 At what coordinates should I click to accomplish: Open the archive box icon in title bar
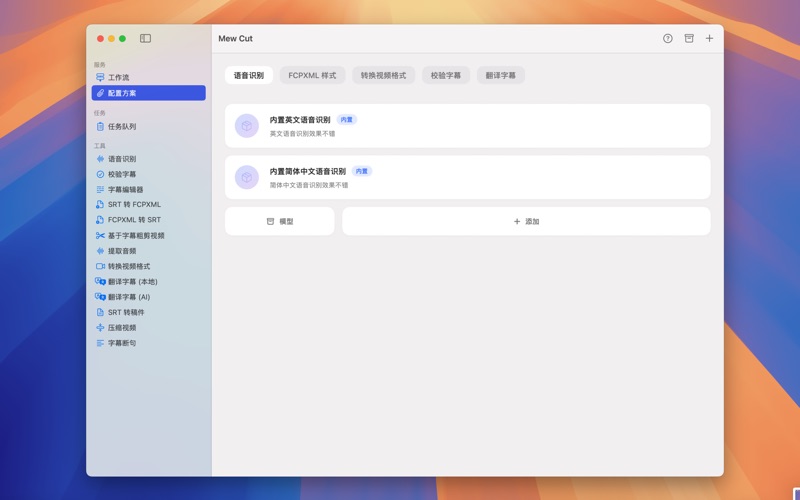tap(689, 38)
